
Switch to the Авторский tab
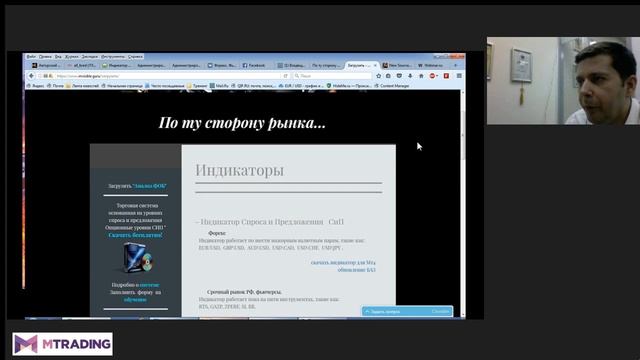pyautogui.click(x=47, y=65)
